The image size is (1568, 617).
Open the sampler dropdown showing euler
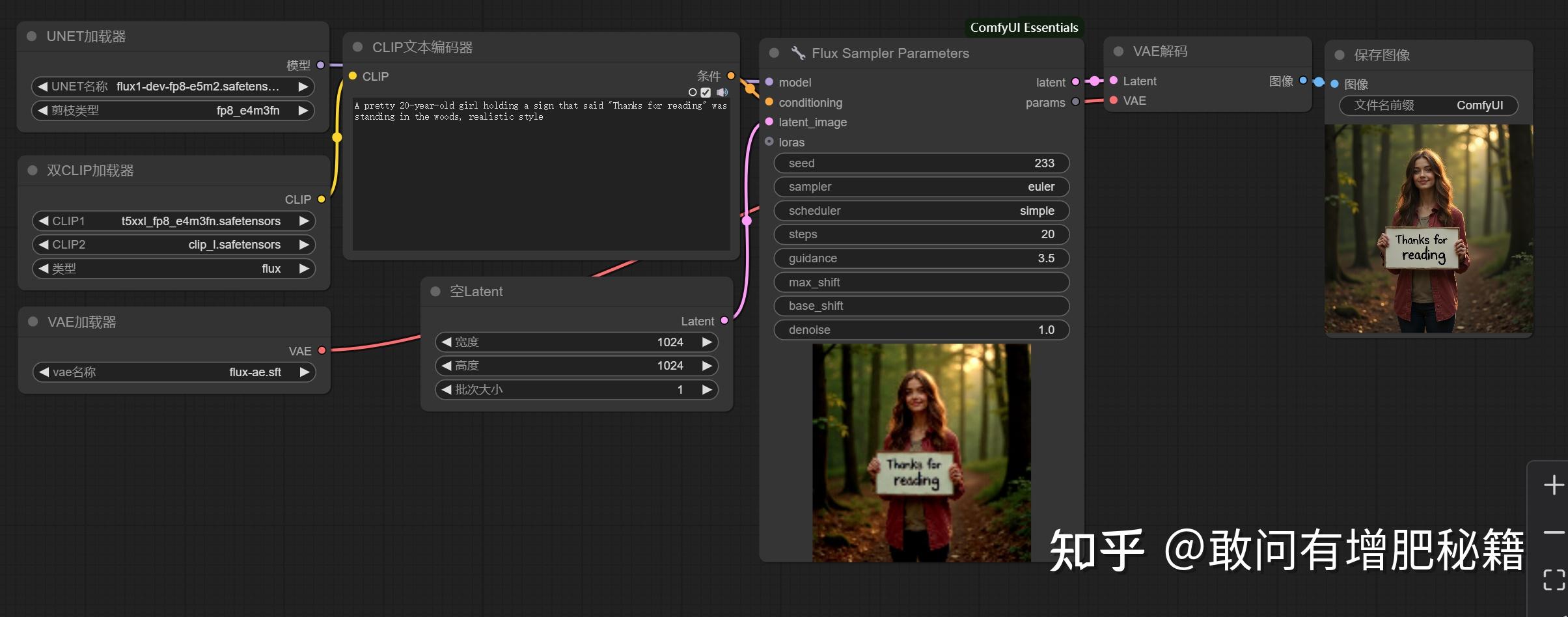click(920, 187)
